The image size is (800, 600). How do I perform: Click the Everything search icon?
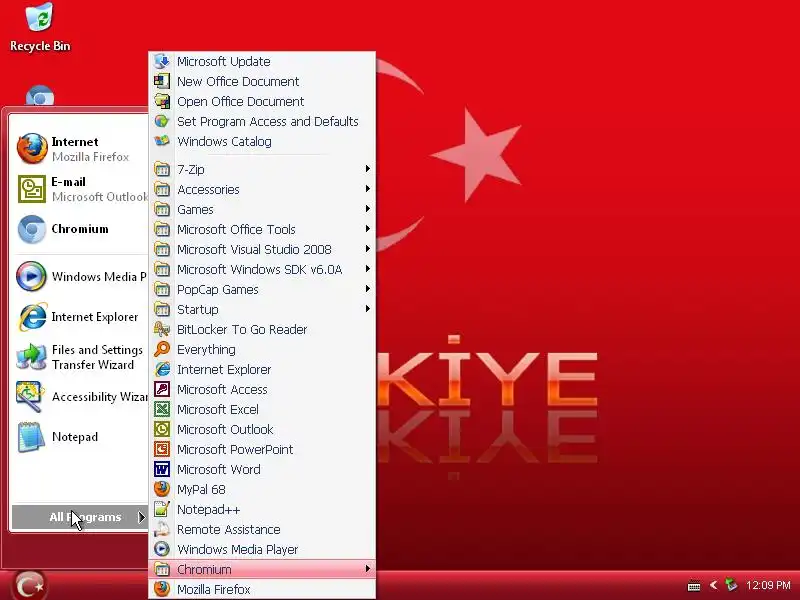coord(162,349)
